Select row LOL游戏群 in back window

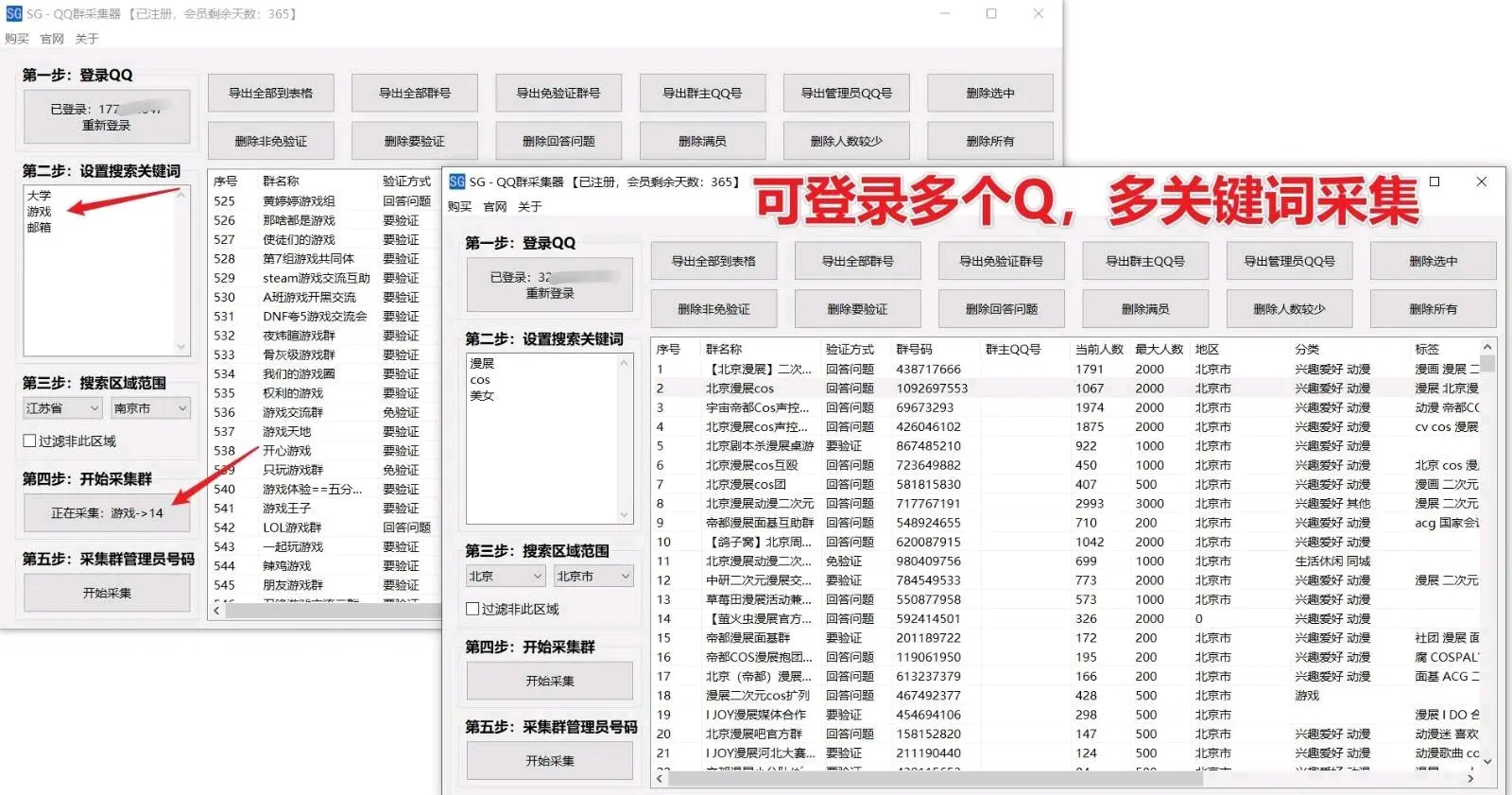[325, 527]
